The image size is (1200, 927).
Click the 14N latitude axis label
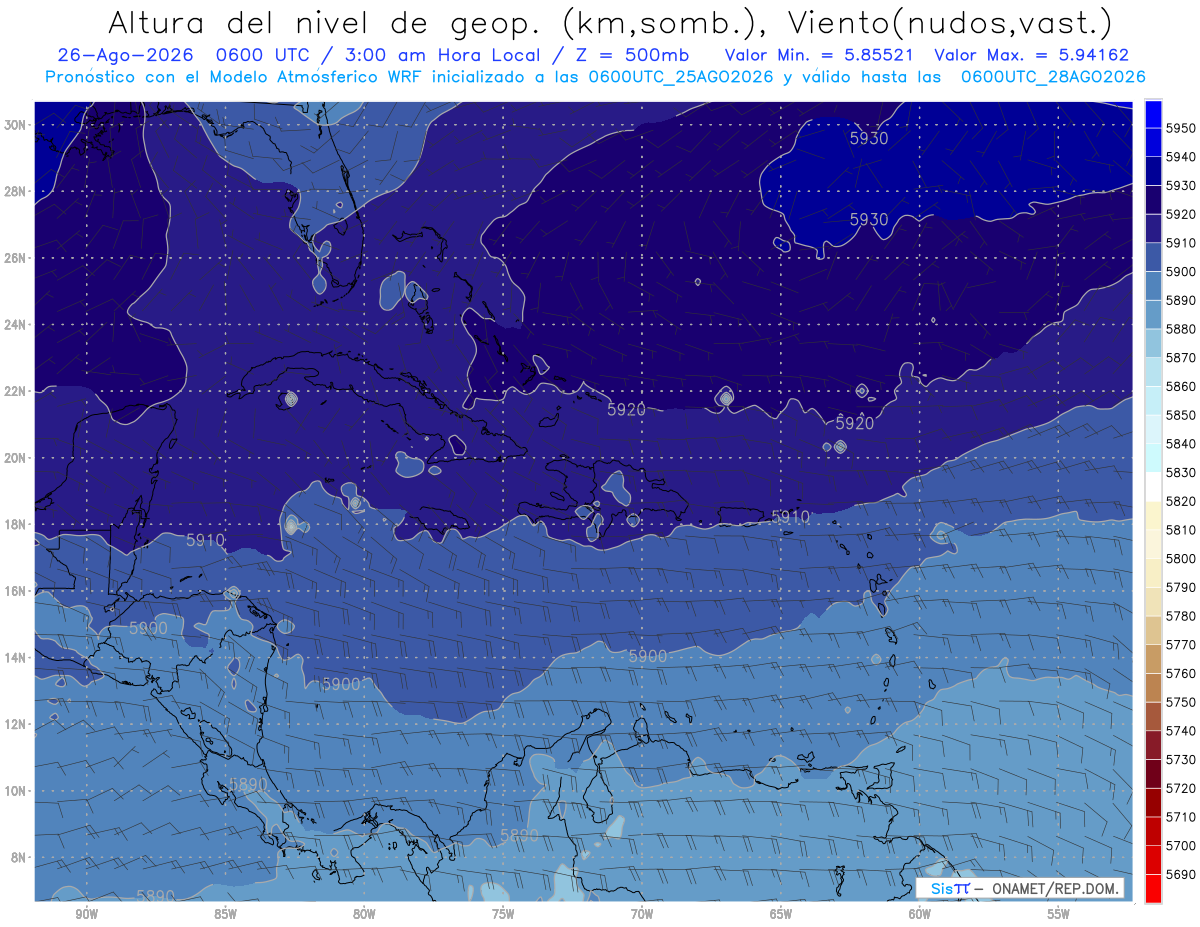[15, 657]
